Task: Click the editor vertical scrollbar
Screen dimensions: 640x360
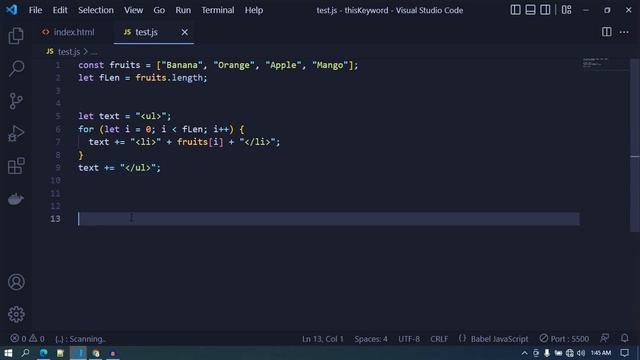Action: (x=635, y=145)
